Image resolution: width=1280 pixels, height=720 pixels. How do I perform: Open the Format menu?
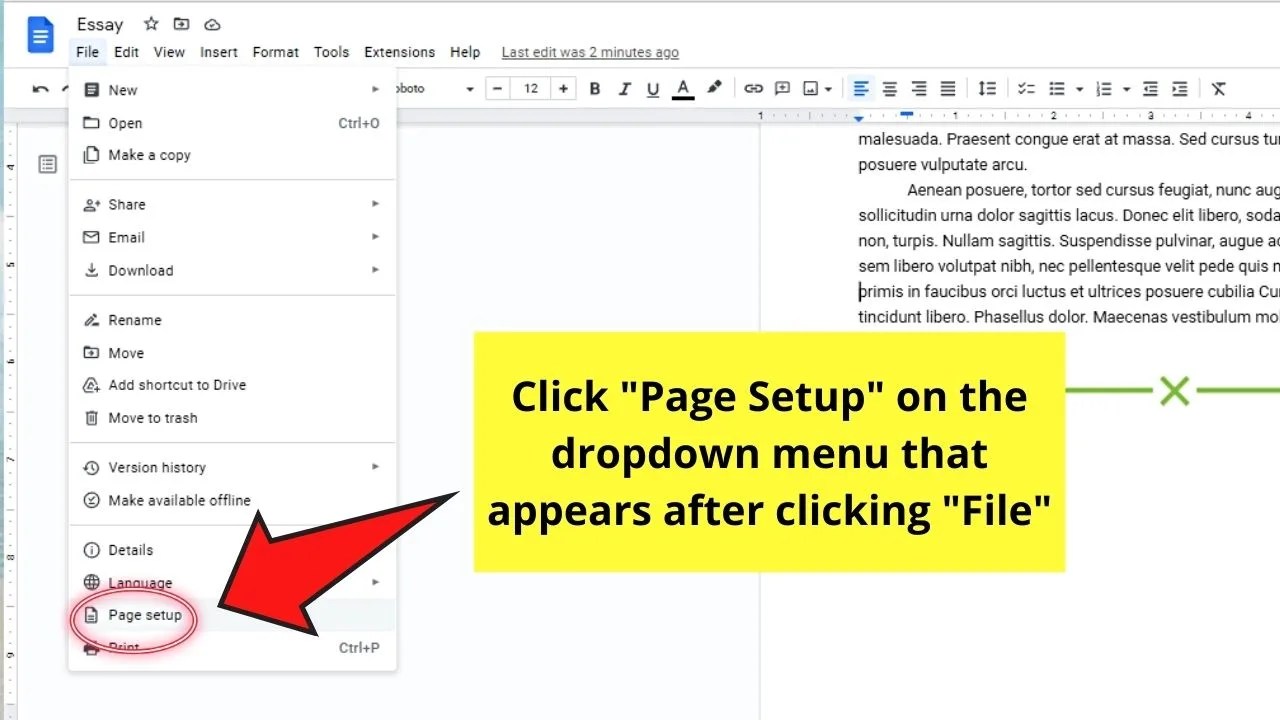click(x=275, y=52)
